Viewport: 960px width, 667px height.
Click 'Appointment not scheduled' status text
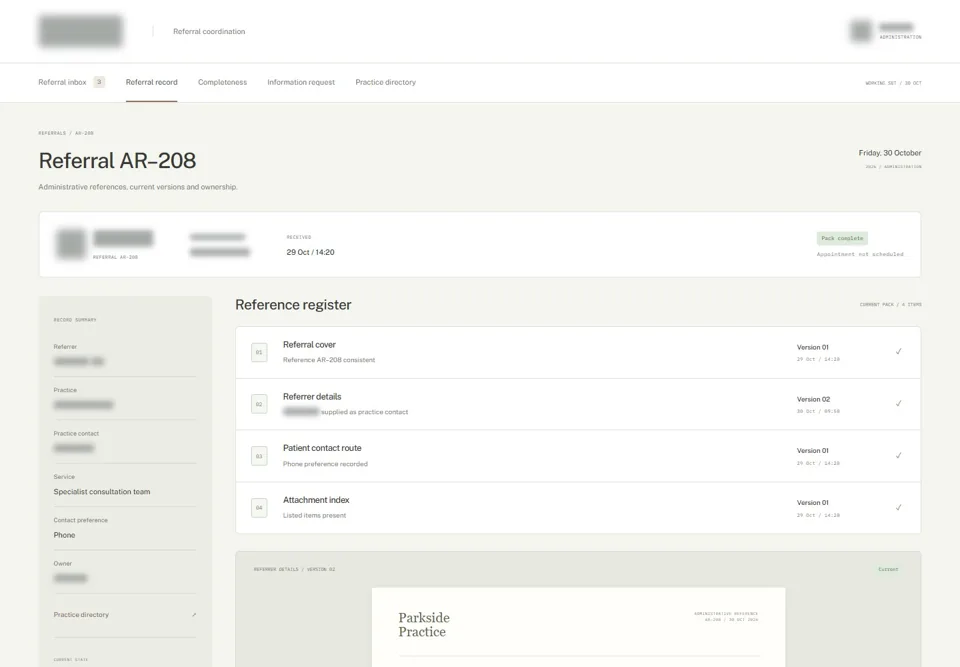[x=860, y=254]
